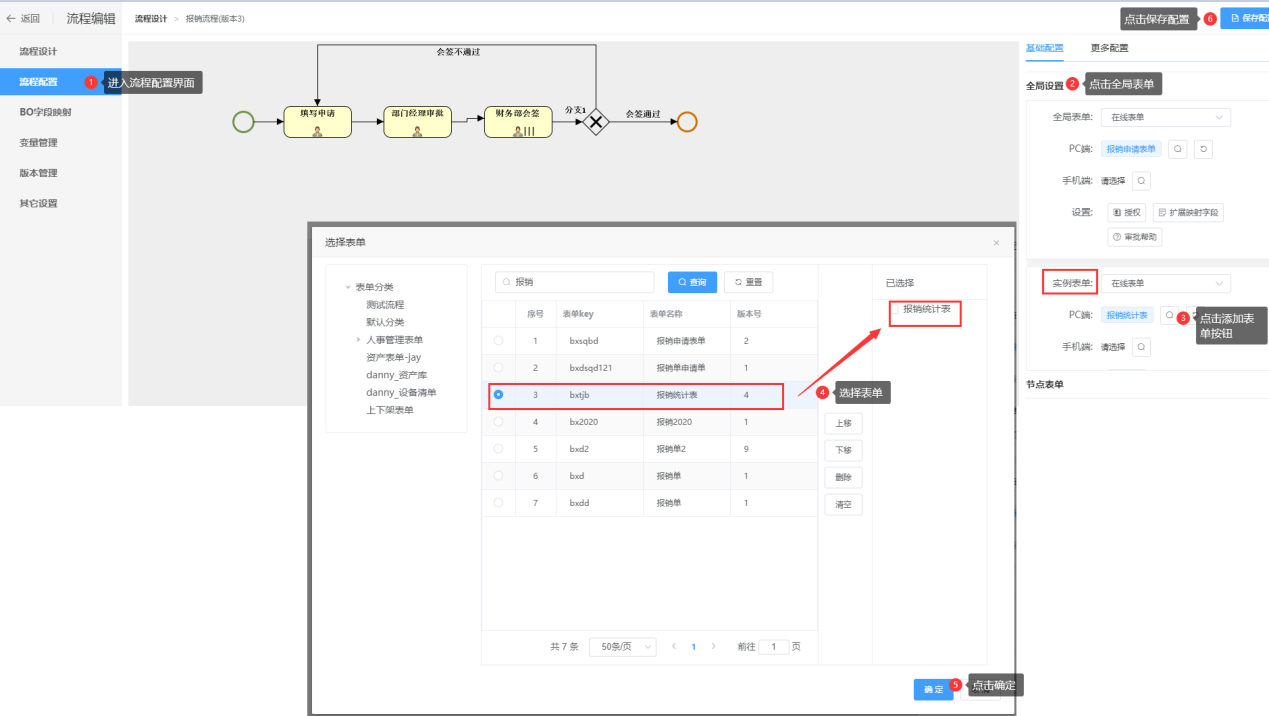The height and width of the screenshot is (716, 1269).
Task: Select danny_设备清单 in category tree
Action: click(x=401, y=392)
